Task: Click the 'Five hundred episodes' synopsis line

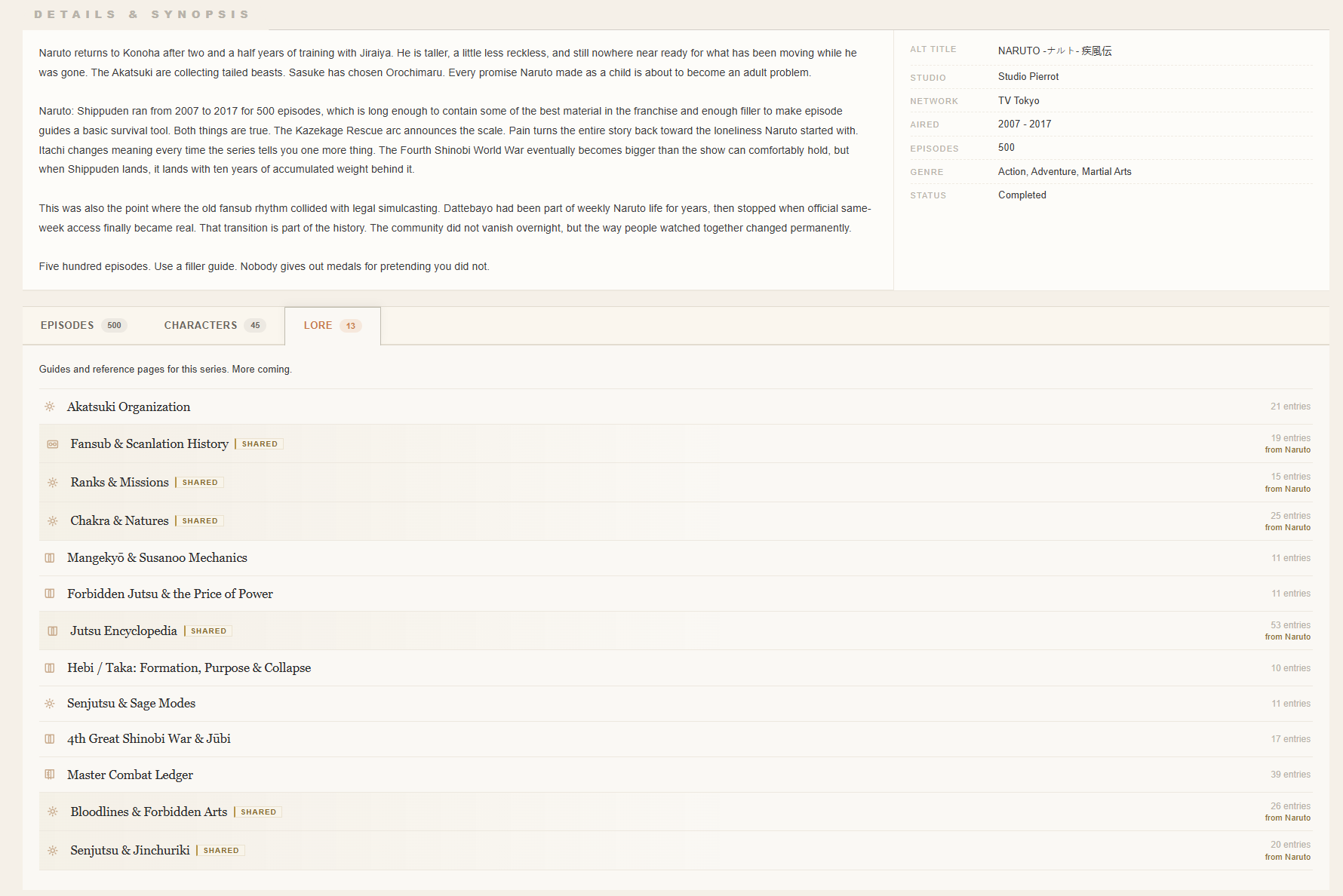Action: point(264,267)
